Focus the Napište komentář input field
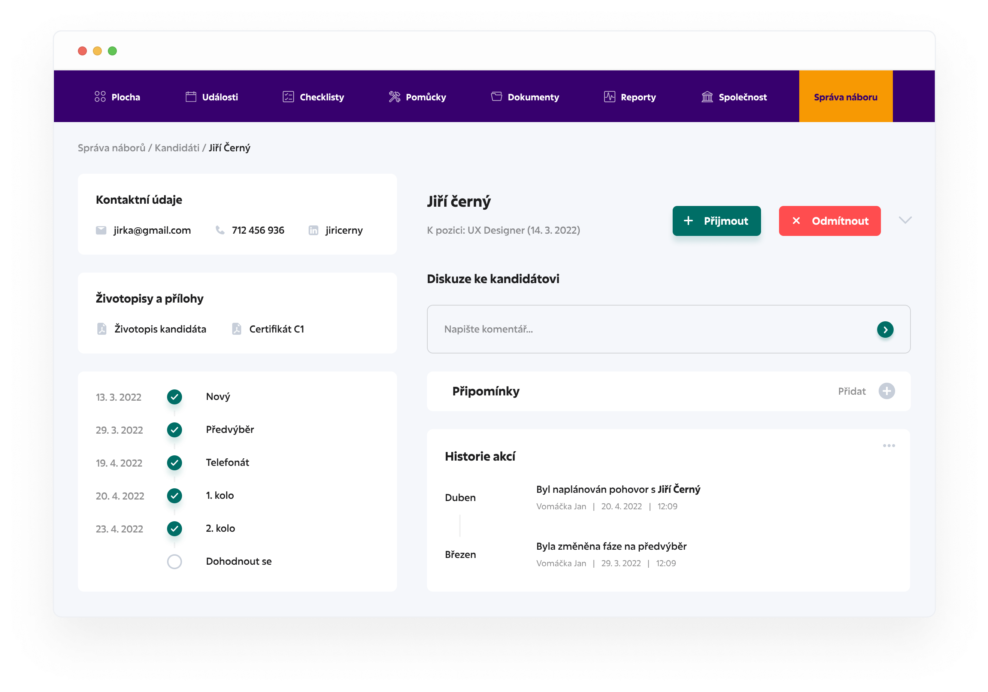The height and width of the screenshot is (692, 988). click(650, 329)
